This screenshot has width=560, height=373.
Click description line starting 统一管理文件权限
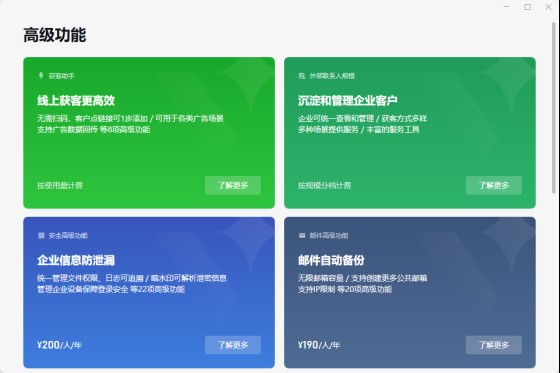[x=132, y=278]
